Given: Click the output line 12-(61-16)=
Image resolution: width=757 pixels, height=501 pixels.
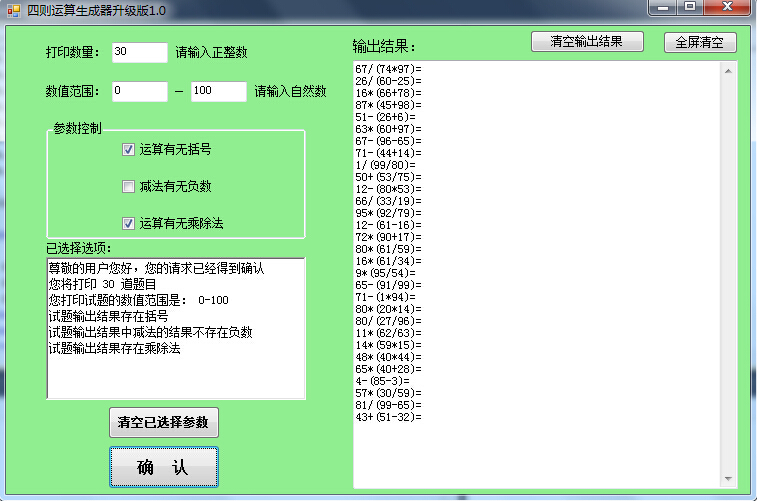Looking at the screenshot, I should 388,225.
